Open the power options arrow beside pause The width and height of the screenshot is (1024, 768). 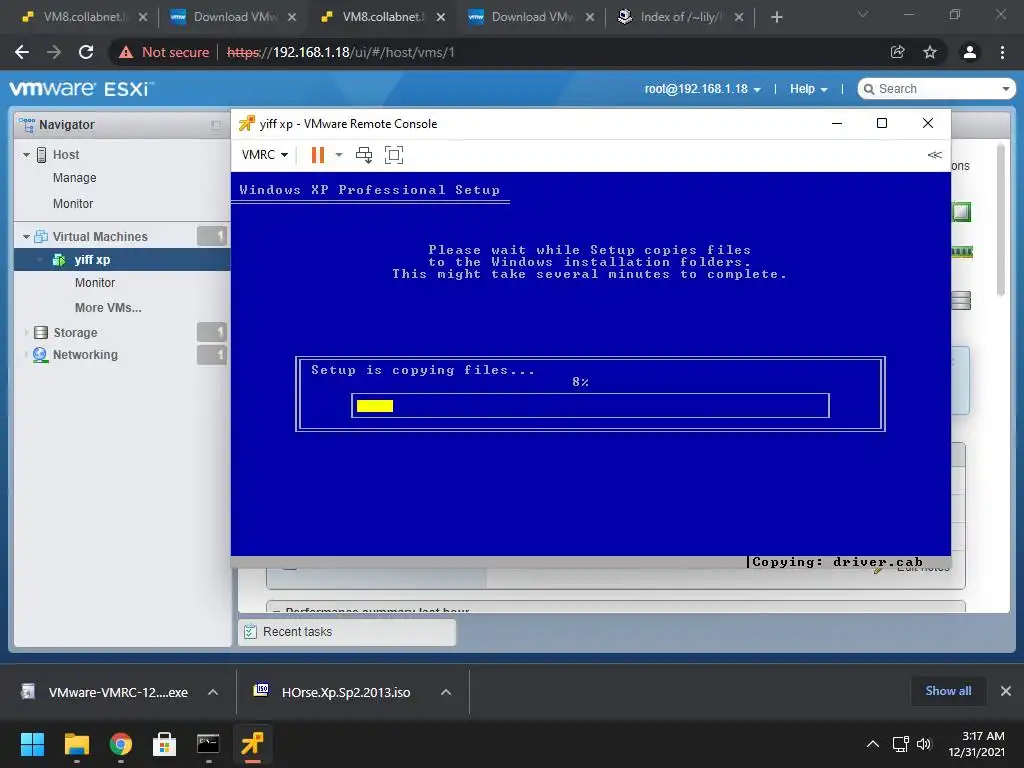(339, 155)
